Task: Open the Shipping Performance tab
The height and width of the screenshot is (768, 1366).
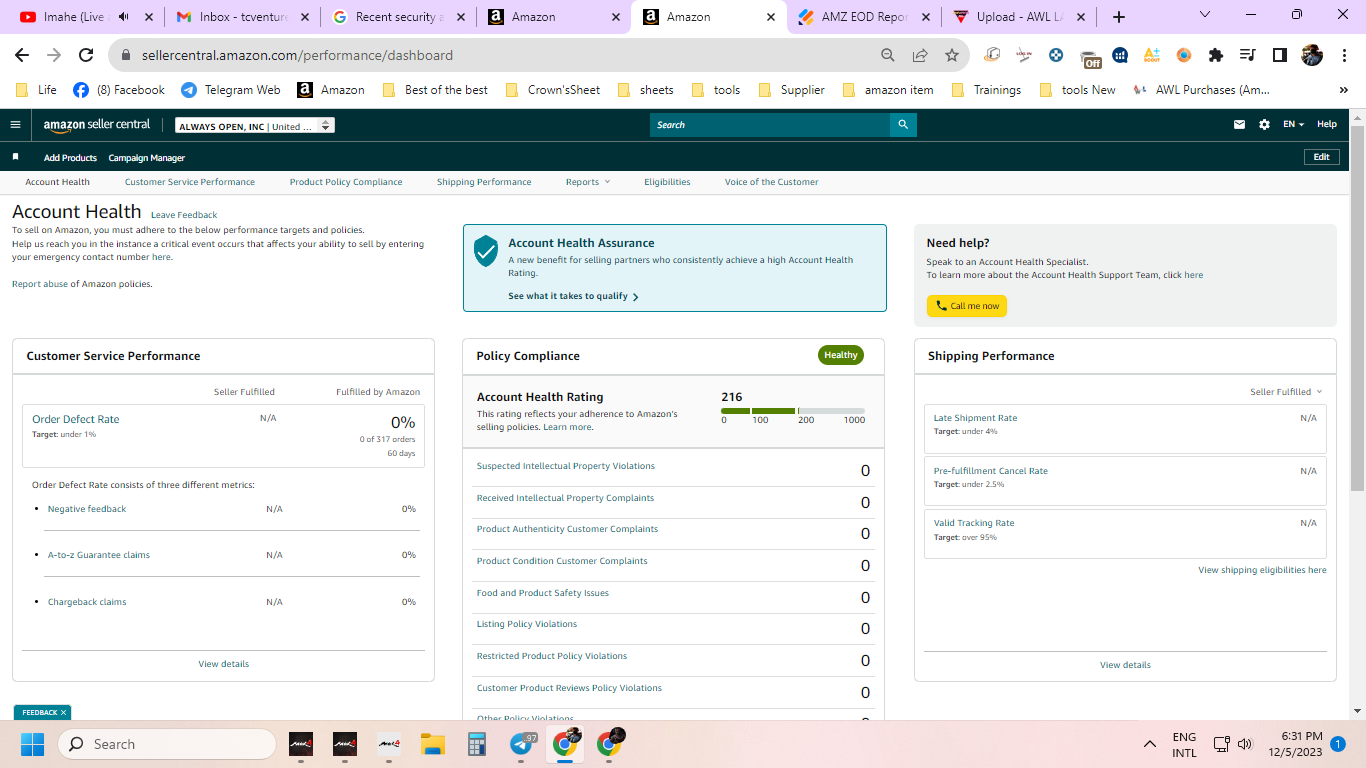Action: (x=484, y=182)
